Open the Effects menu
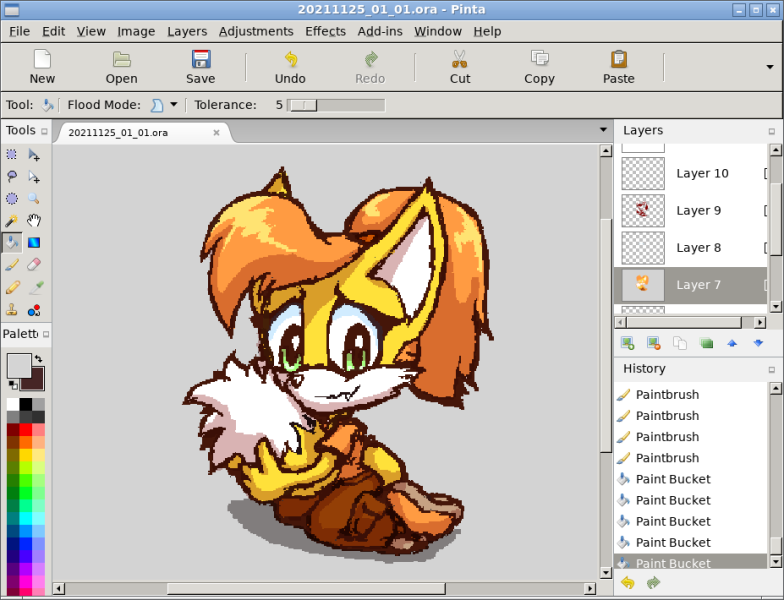Screen dimensions: 784x600 (326, 32)
